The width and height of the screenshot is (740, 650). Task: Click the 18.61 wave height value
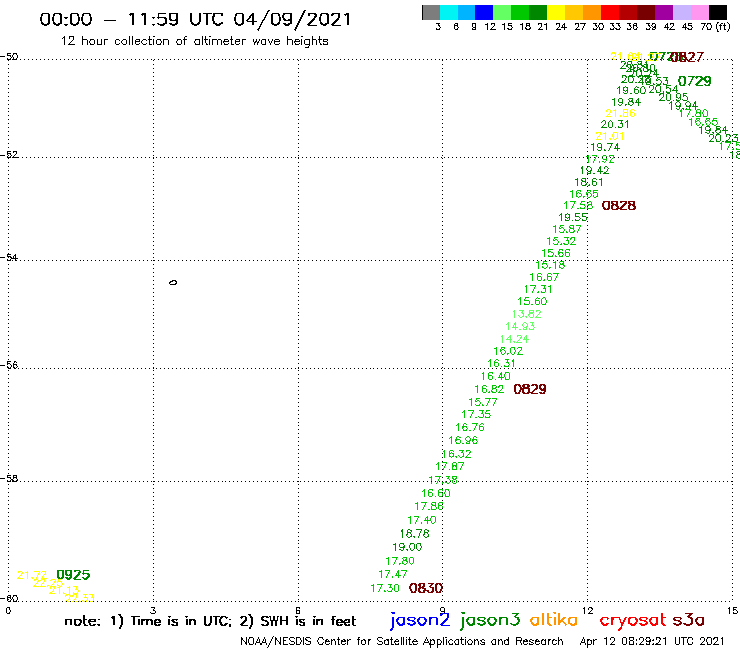click(x=589, y=182)
